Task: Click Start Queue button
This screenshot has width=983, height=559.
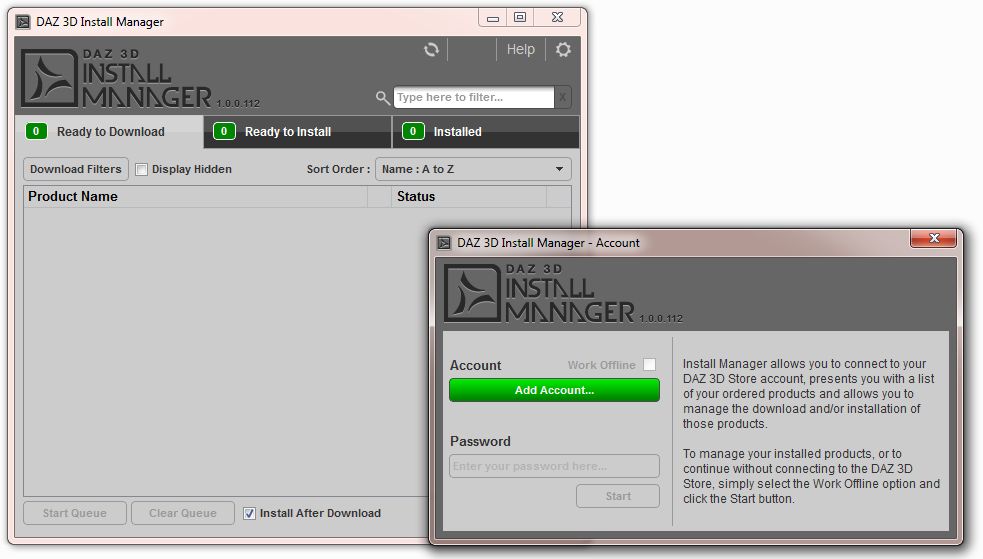Action: click(x=75, y=513)
